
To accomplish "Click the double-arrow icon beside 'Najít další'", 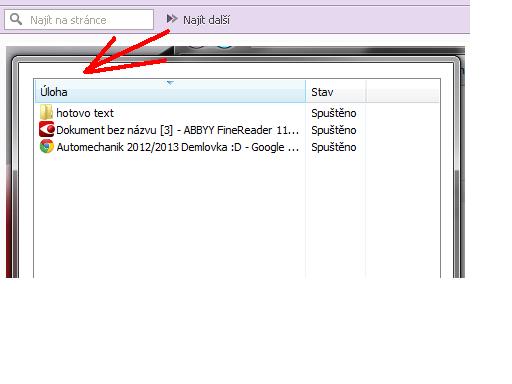I will click(172, 19).
